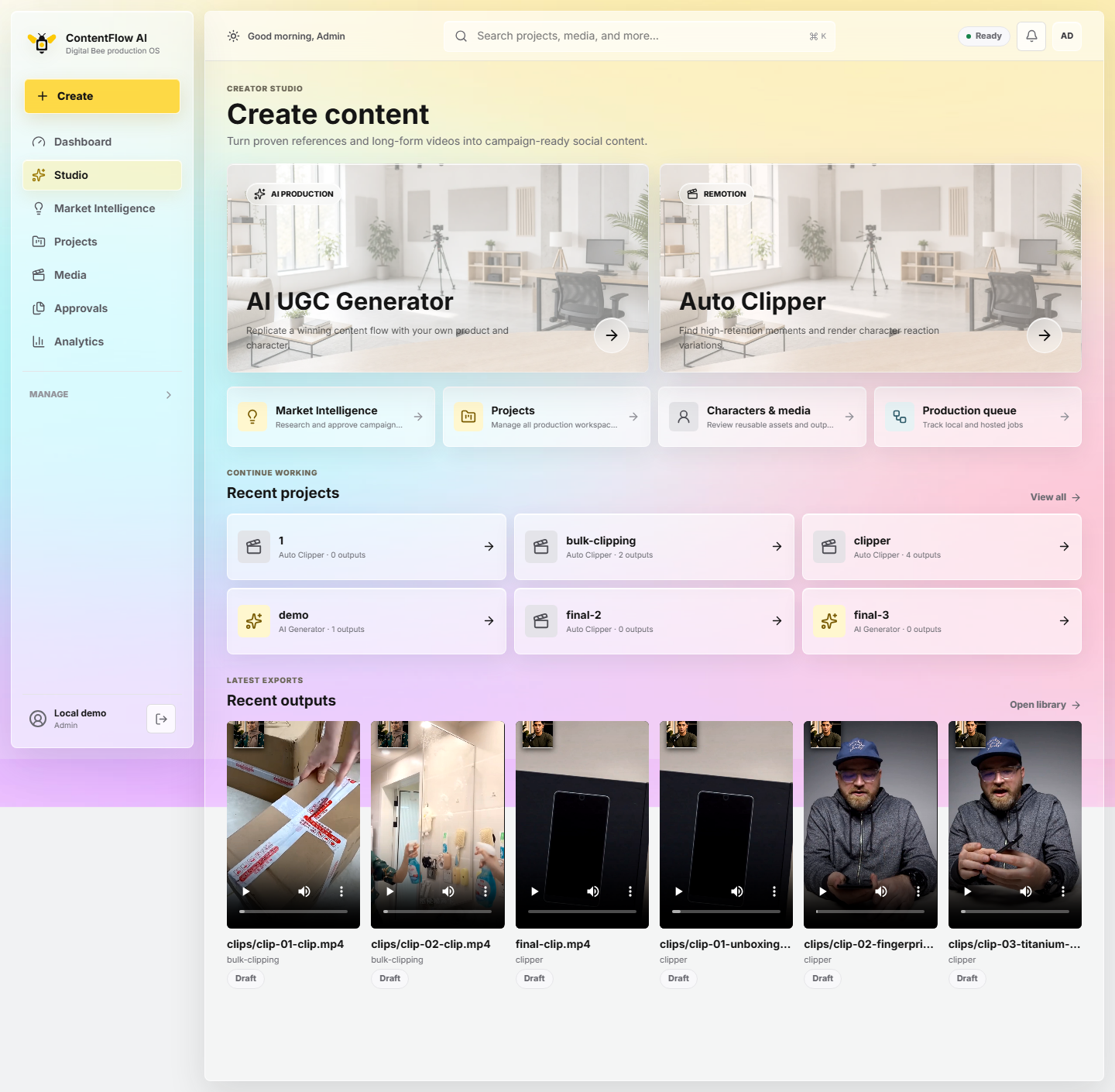Image resolution: width=1115 pixels, height=1092 pixels.
Task: Click the Production queue icon
Action: tap(900, 417)
